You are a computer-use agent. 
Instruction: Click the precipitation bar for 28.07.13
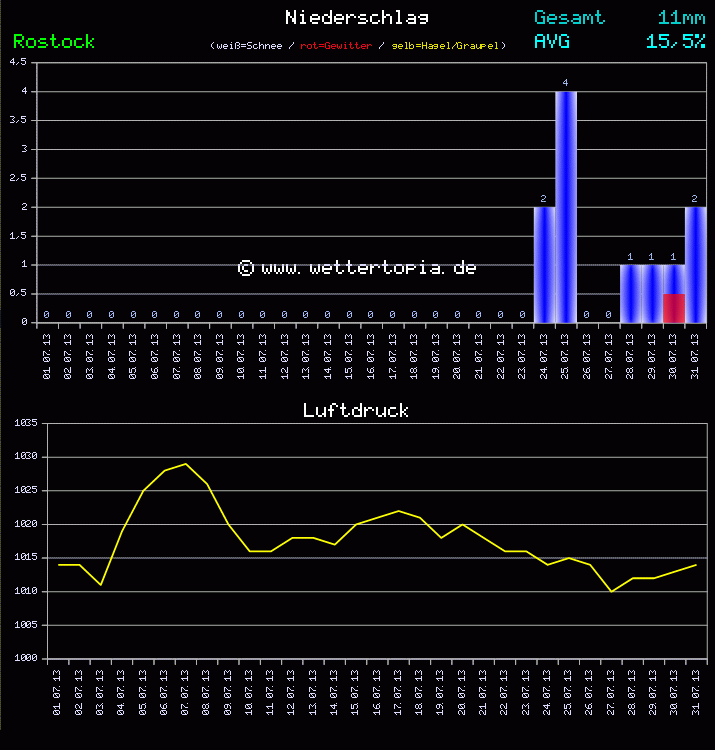630,294
